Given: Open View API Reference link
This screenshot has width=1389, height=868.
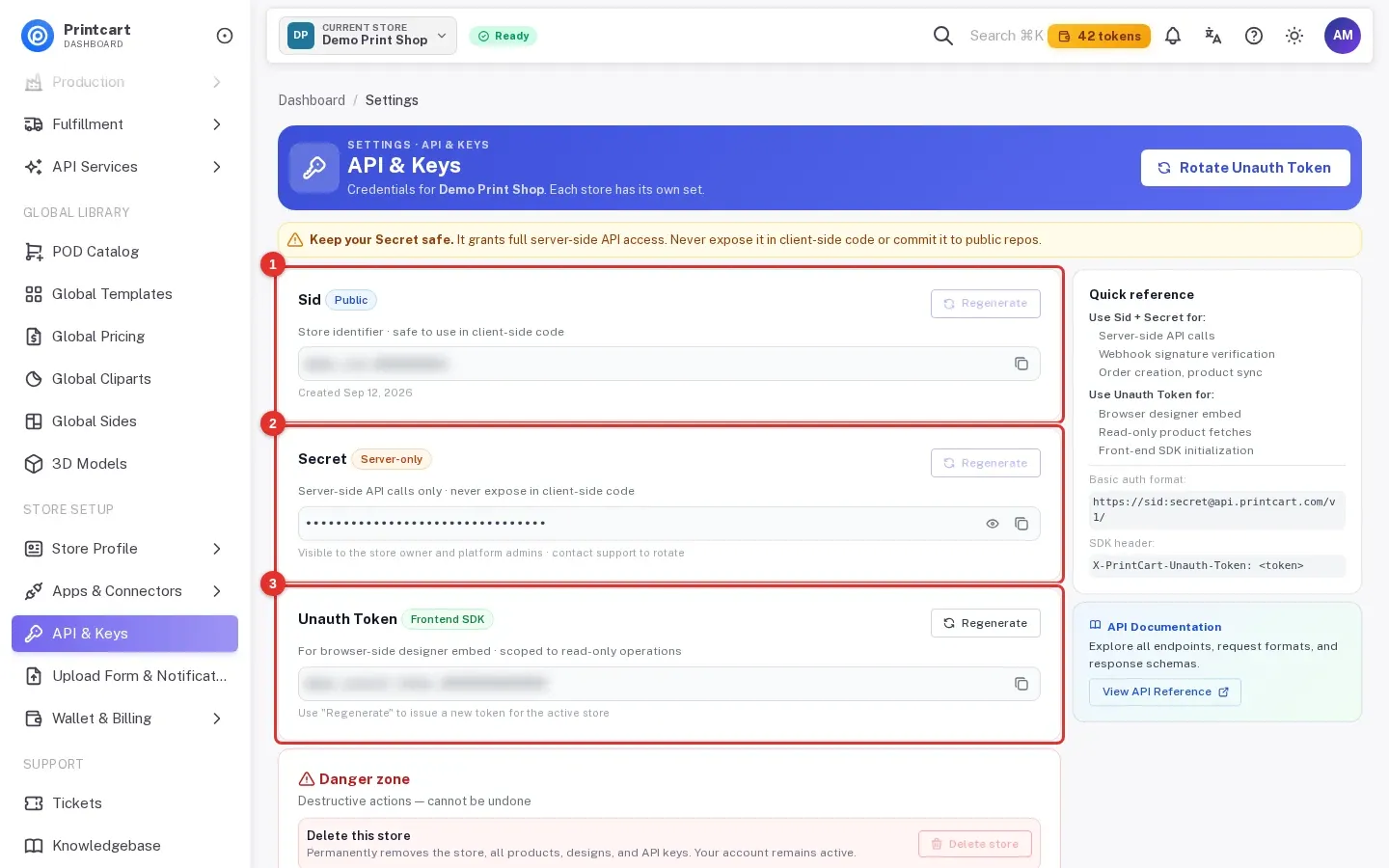Looking at the screenshot, I should [x=1165, y=692].
